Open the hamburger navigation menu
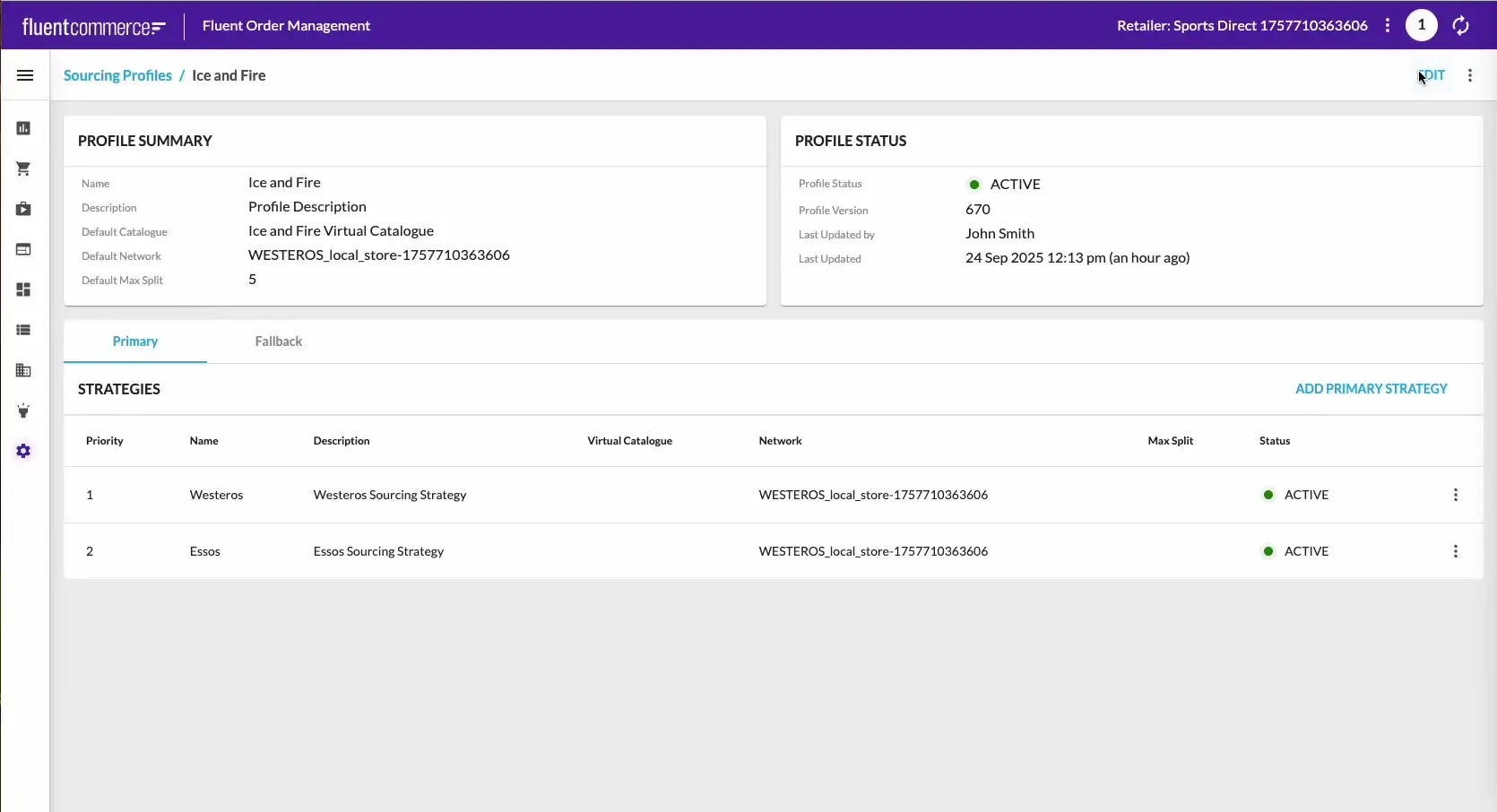The image size is (1497, 812). (x=25, y=75)
